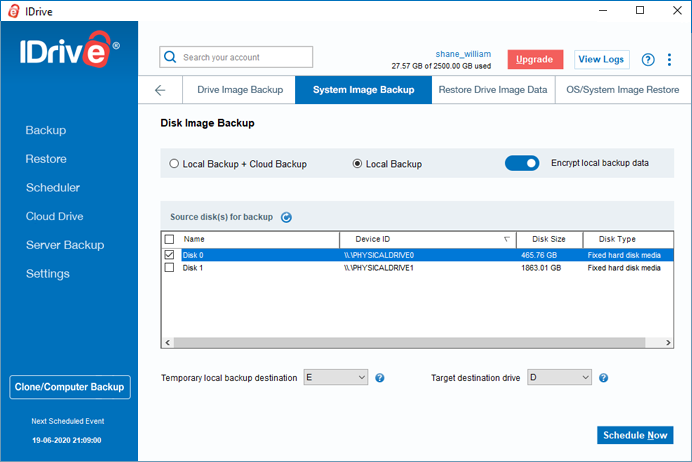Toggle Encrypt local backup data switch
Image resolution: width=692 pixels, height=462 pixels.
(522, 163)
